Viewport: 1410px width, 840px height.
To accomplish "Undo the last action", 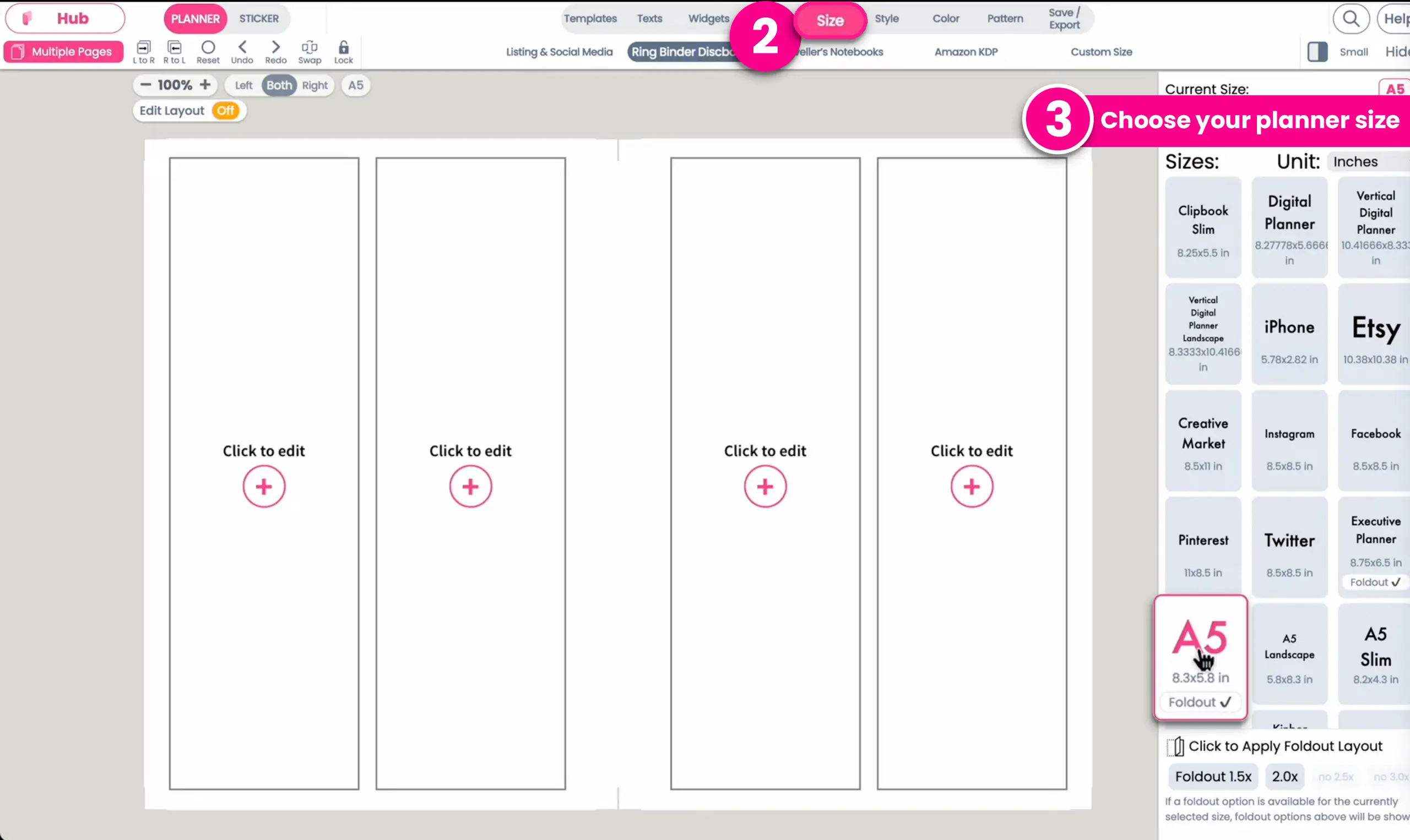I will [x=242, y=51].
